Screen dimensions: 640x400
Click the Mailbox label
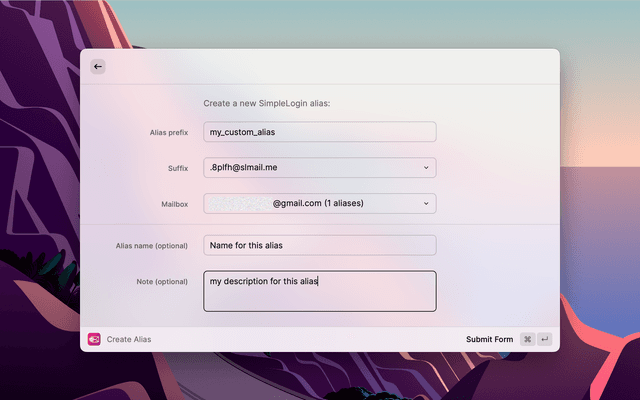(x=175, y=204)
